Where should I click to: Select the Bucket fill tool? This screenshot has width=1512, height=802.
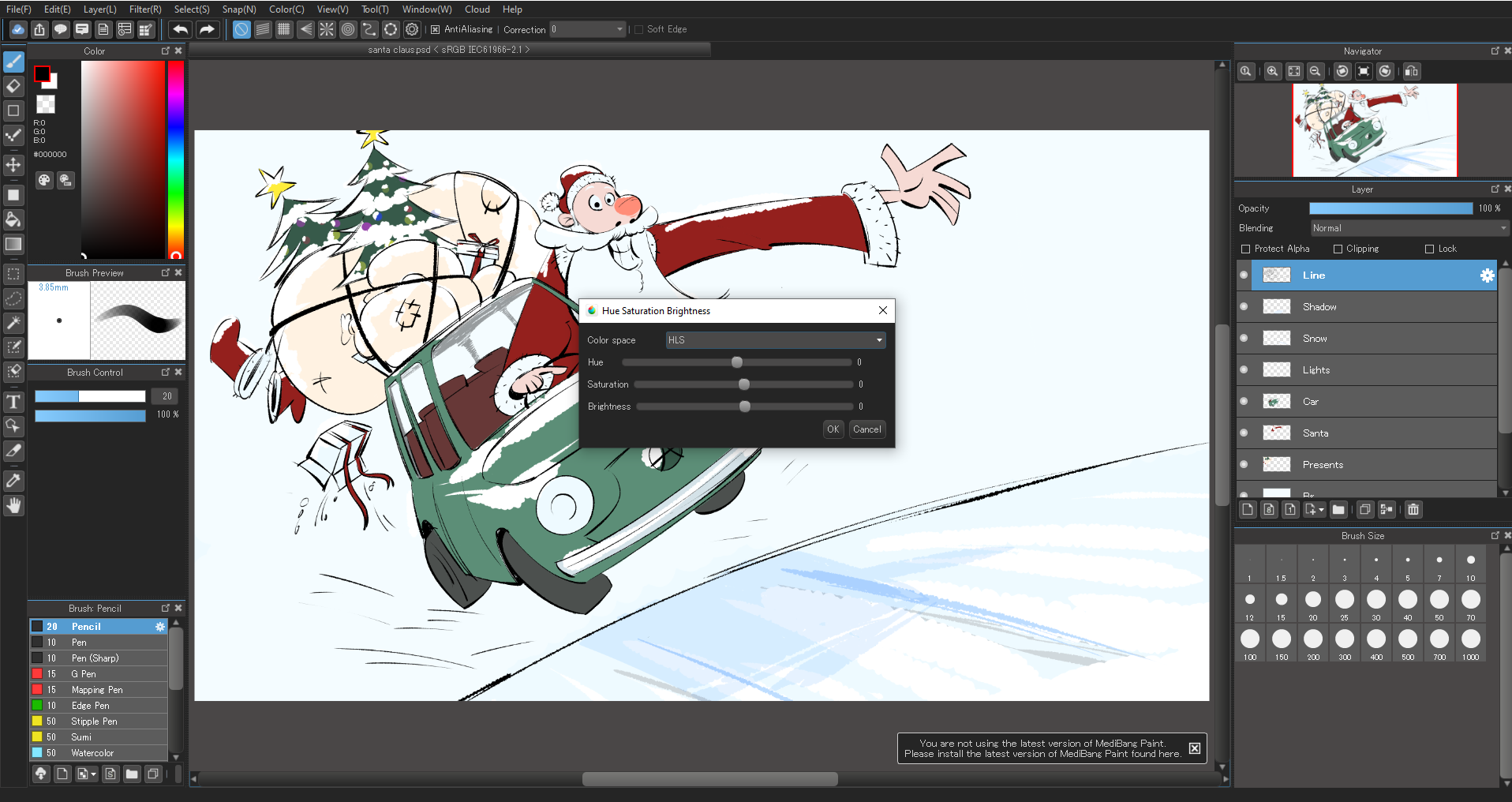coord(13,219)
